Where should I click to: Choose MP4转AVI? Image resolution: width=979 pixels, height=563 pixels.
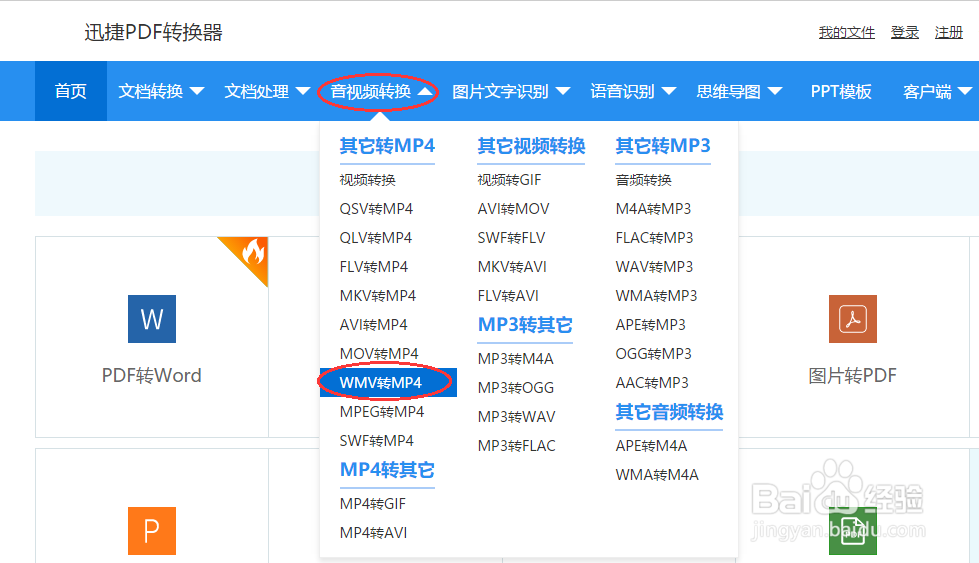coord(373,533)
